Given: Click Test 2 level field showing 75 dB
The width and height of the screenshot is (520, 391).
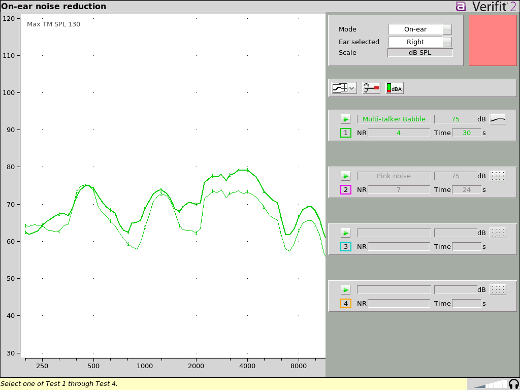Looking at the screenshot, I should tap(456, 176).
